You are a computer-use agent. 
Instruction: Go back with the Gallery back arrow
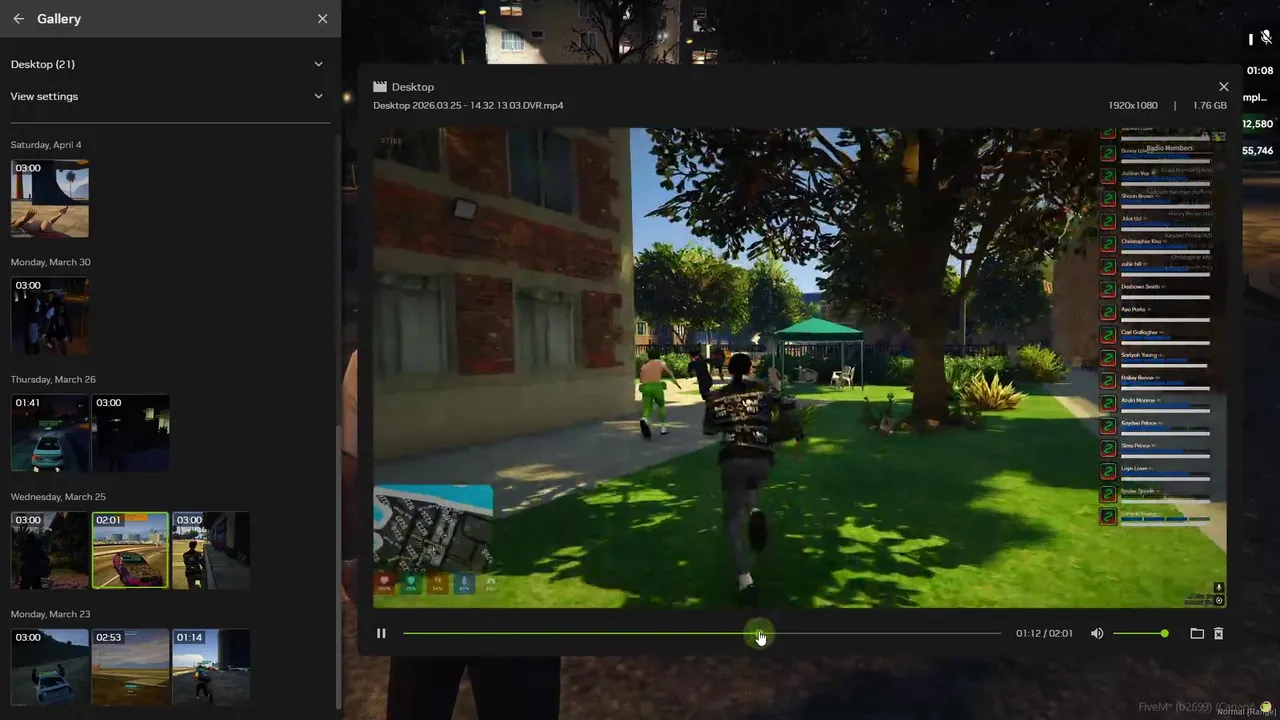pos(18,19)
